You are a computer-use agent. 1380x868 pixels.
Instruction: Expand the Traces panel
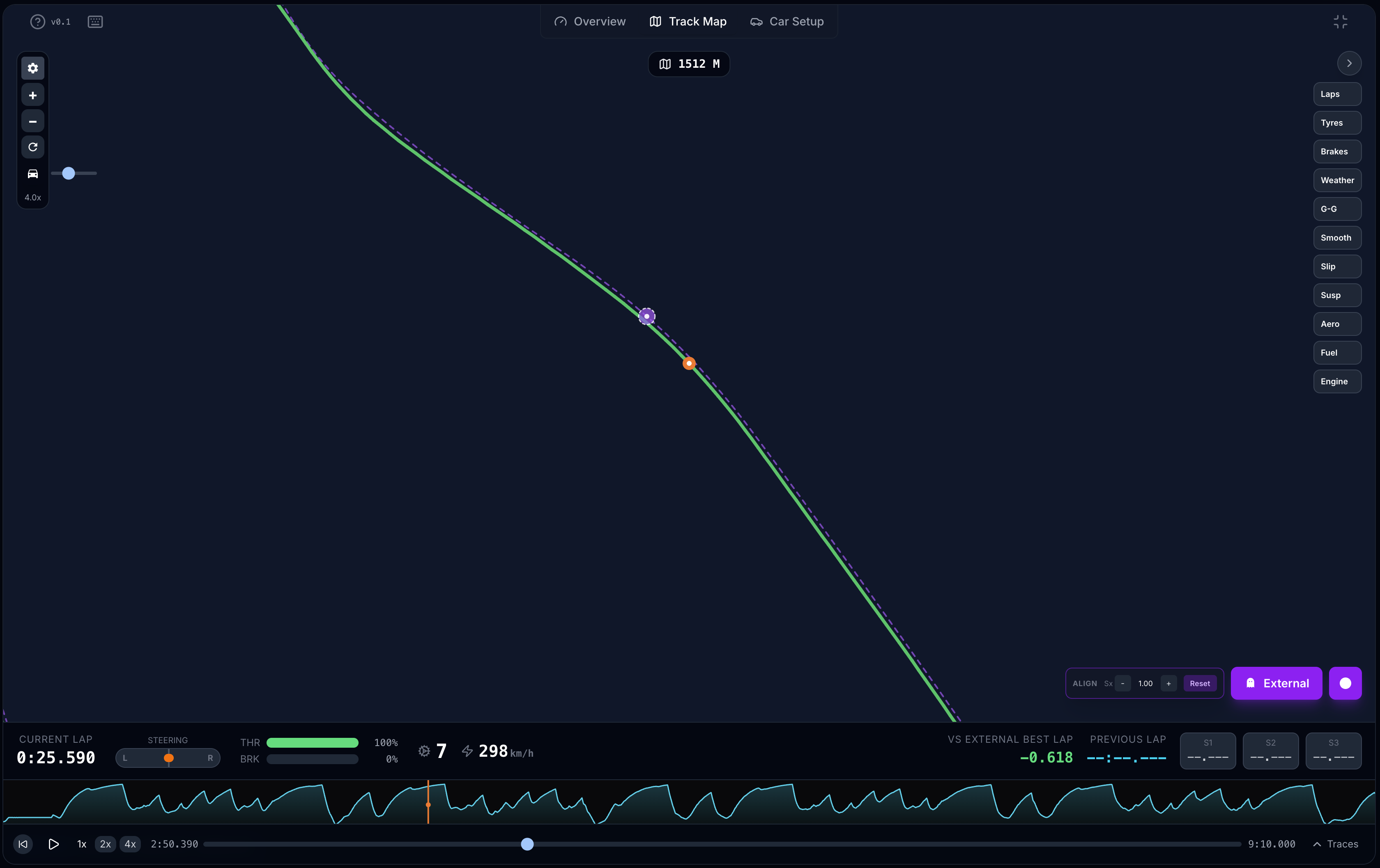click(1335, 844)
